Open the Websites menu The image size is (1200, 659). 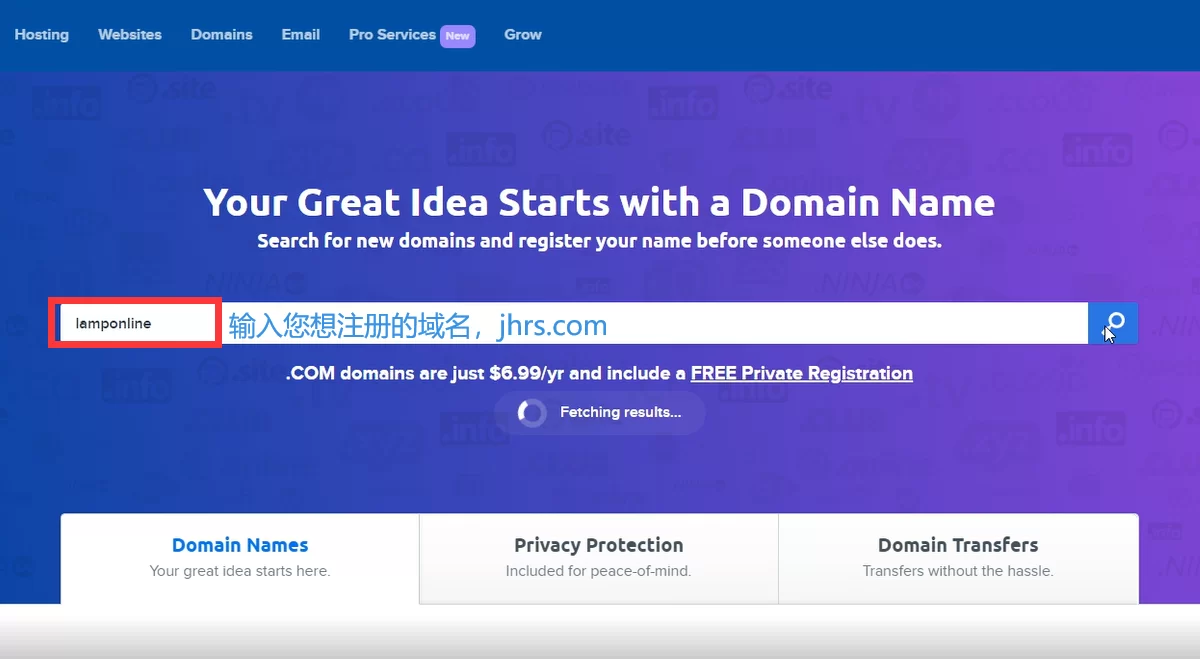[130, 34]
